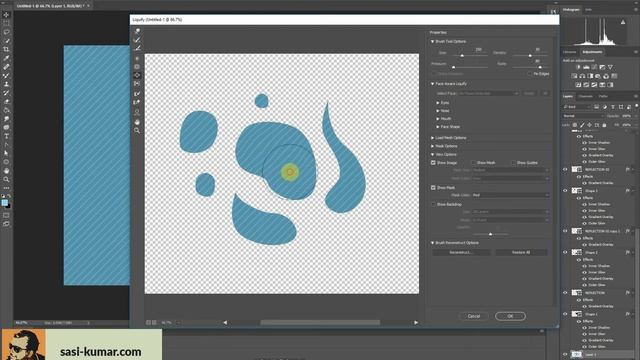Add a Levels adjustment
The image size is (640, 360).
coord(586,67)
